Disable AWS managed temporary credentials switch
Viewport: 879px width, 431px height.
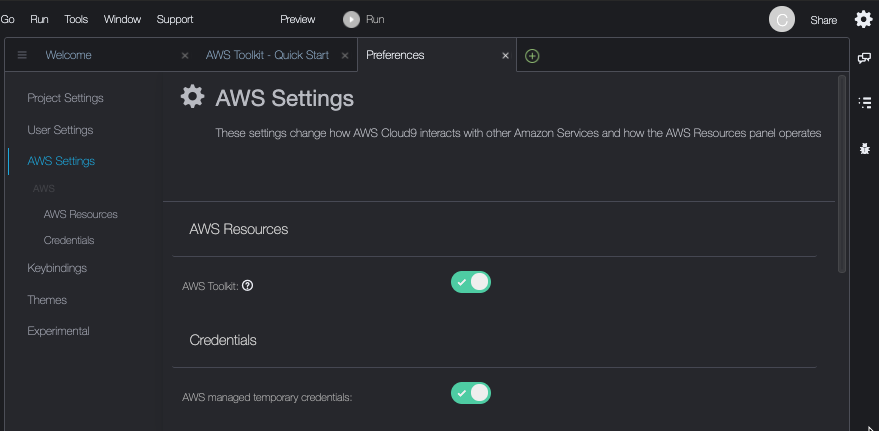tap(471, 393)
